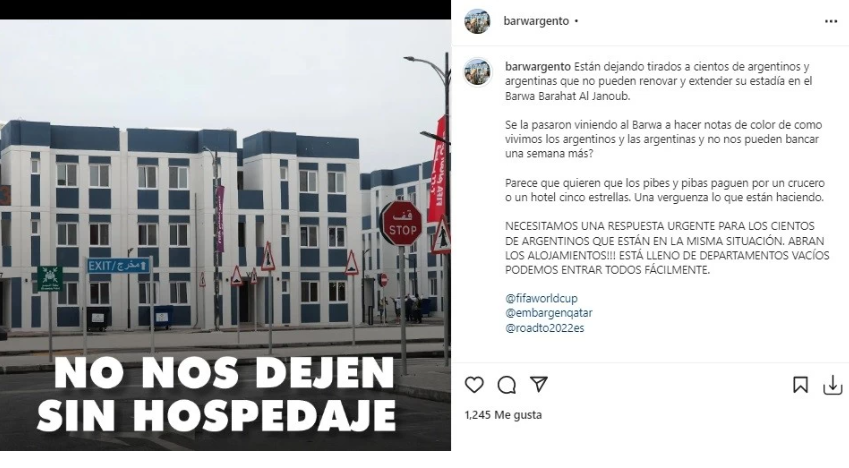The height and width of the screenshot is (468, 849).
Task: Click the post image of the Barwa buildings
Action: click(x=225, y=235)
